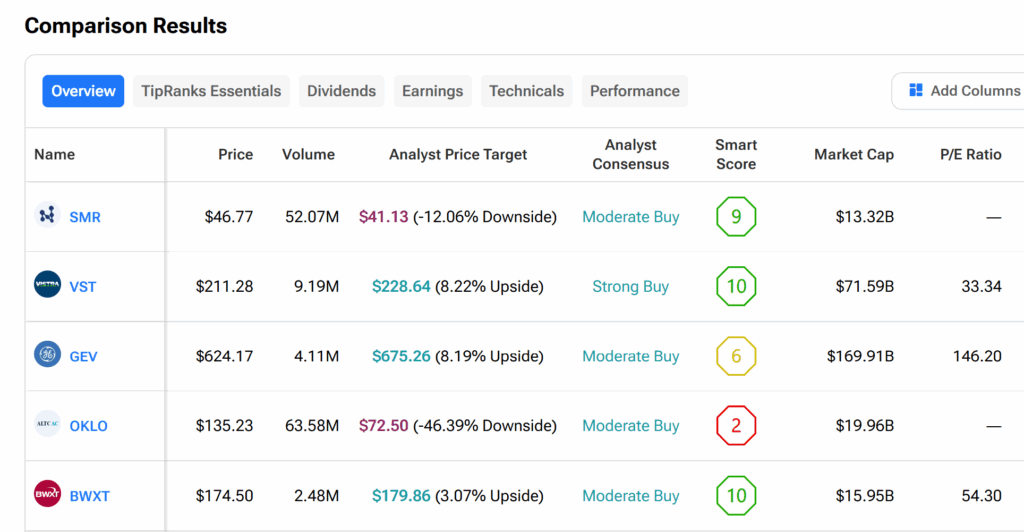Click the Vistra VST logo icon
The height and width of the screenshot is (532, 1024).
click(47, 284)
